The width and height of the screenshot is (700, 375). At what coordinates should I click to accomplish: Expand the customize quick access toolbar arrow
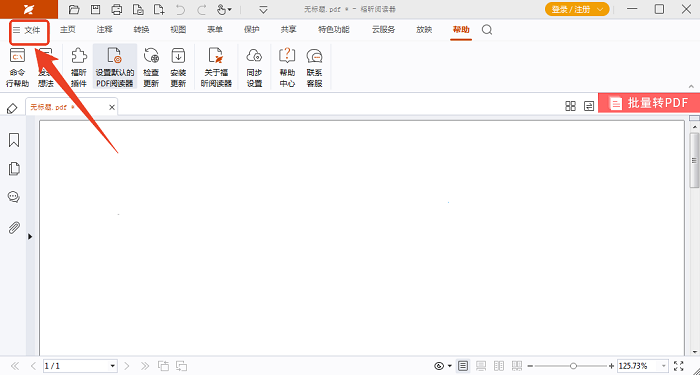[x=264, y=9]
